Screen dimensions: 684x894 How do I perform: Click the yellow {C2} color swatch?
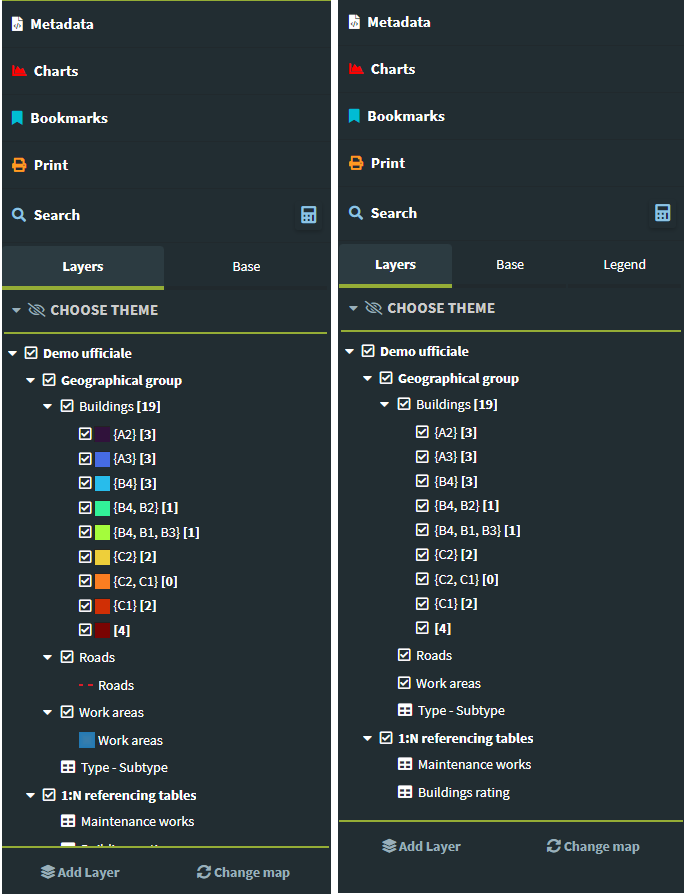(103, 557)
